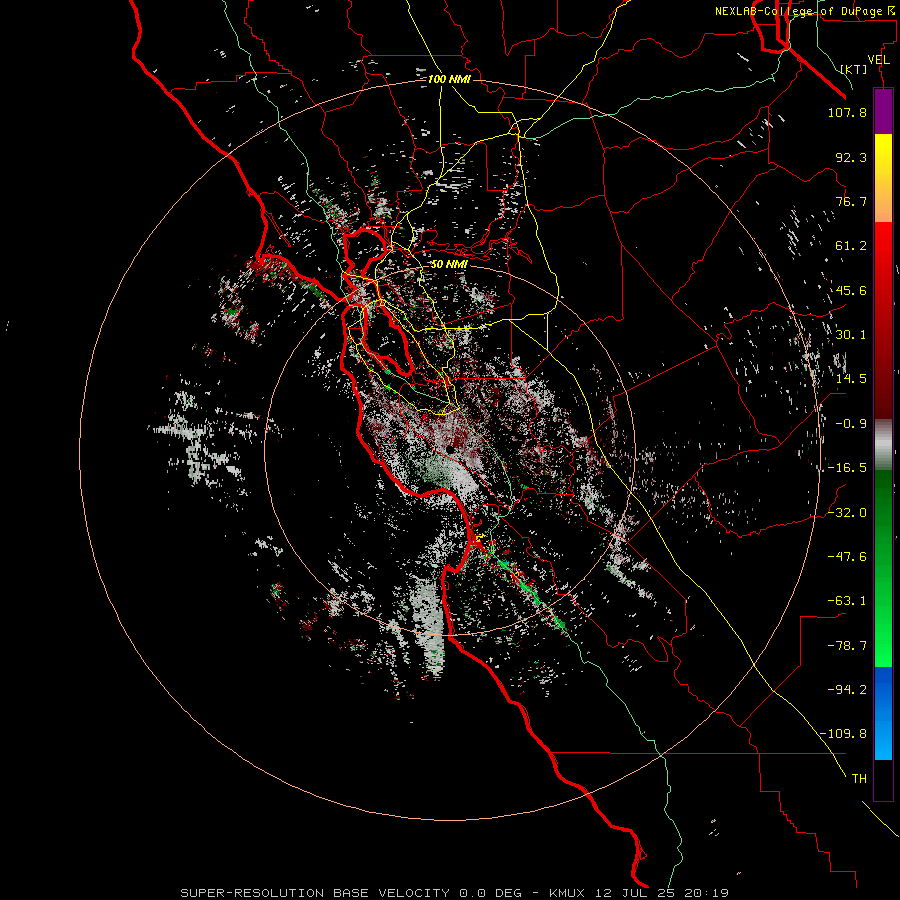Select the bright red color bar segment

click(883, 253)
